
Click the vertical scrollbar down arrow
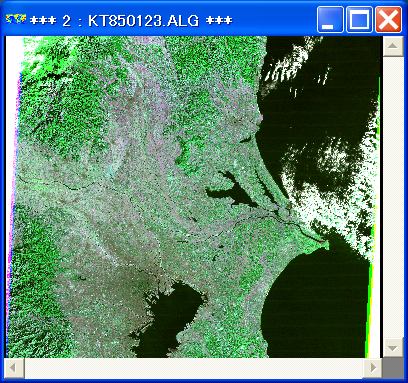393,348
